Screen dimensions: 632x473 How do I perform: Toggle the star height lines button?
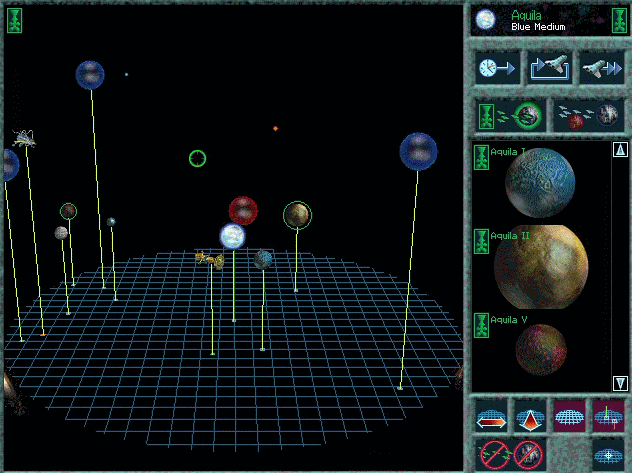pos(608,416)
